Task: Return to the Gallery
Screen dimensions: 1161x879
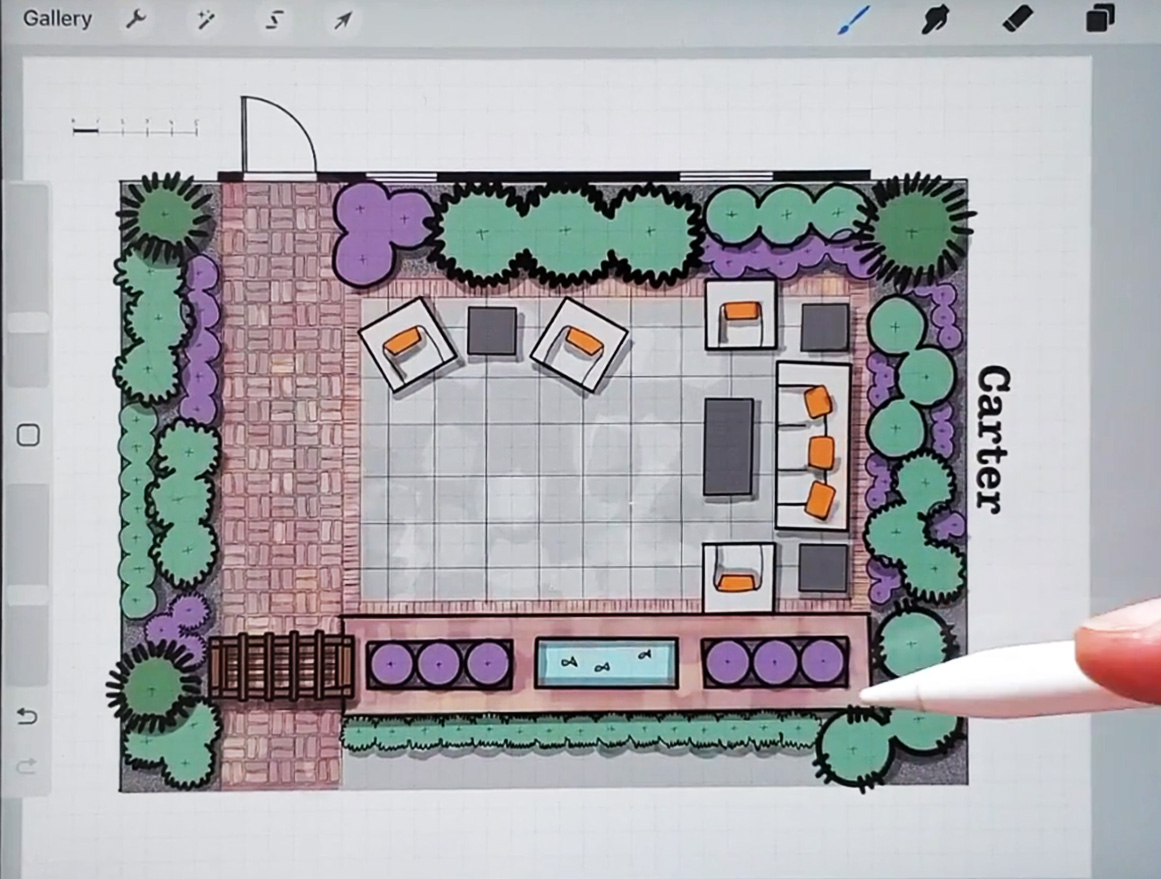Action: (57, 19)
